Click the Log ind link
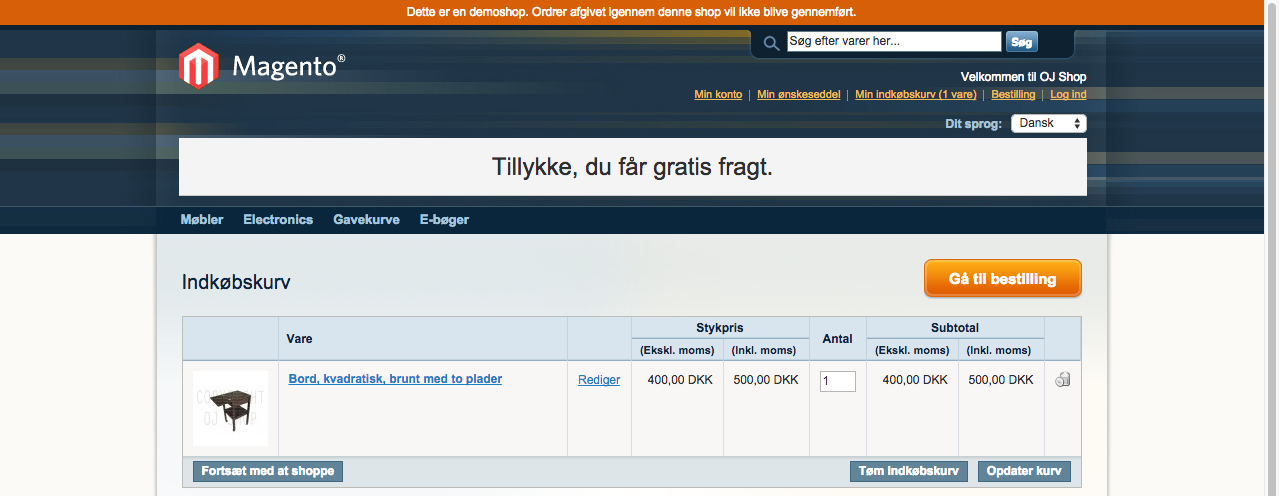The width and height of the screenshot is (1279, 496). [x=1068, y=95]
